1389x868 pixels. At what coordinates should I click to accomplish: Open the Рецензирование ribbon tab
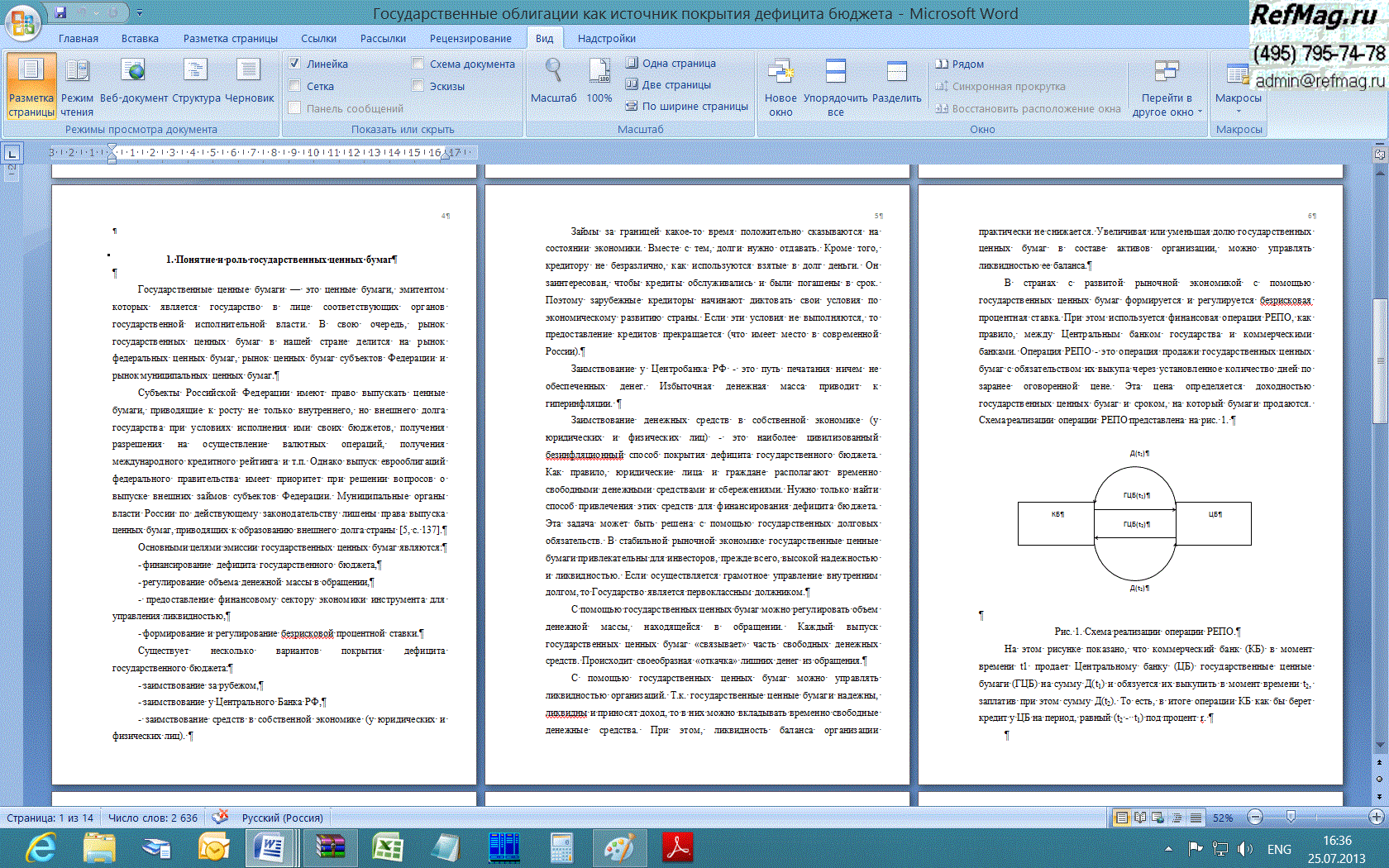pos(470,39)
